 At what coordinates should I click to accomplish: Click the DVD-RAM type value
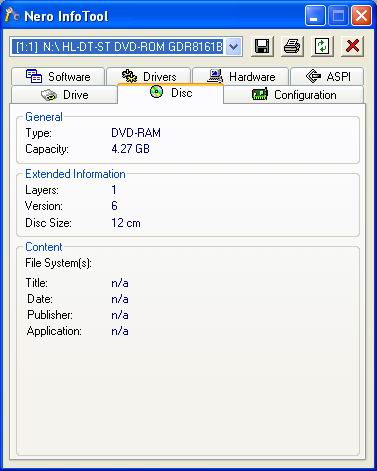point(136,133)
